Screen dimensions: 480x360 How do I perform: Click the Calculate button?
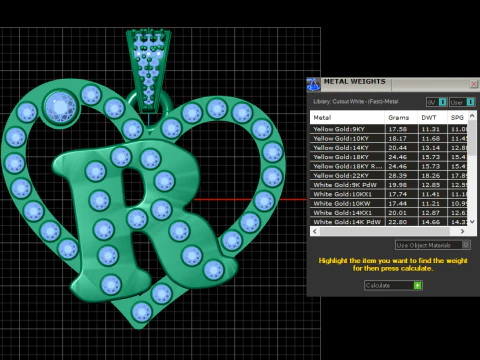point(393,285)
